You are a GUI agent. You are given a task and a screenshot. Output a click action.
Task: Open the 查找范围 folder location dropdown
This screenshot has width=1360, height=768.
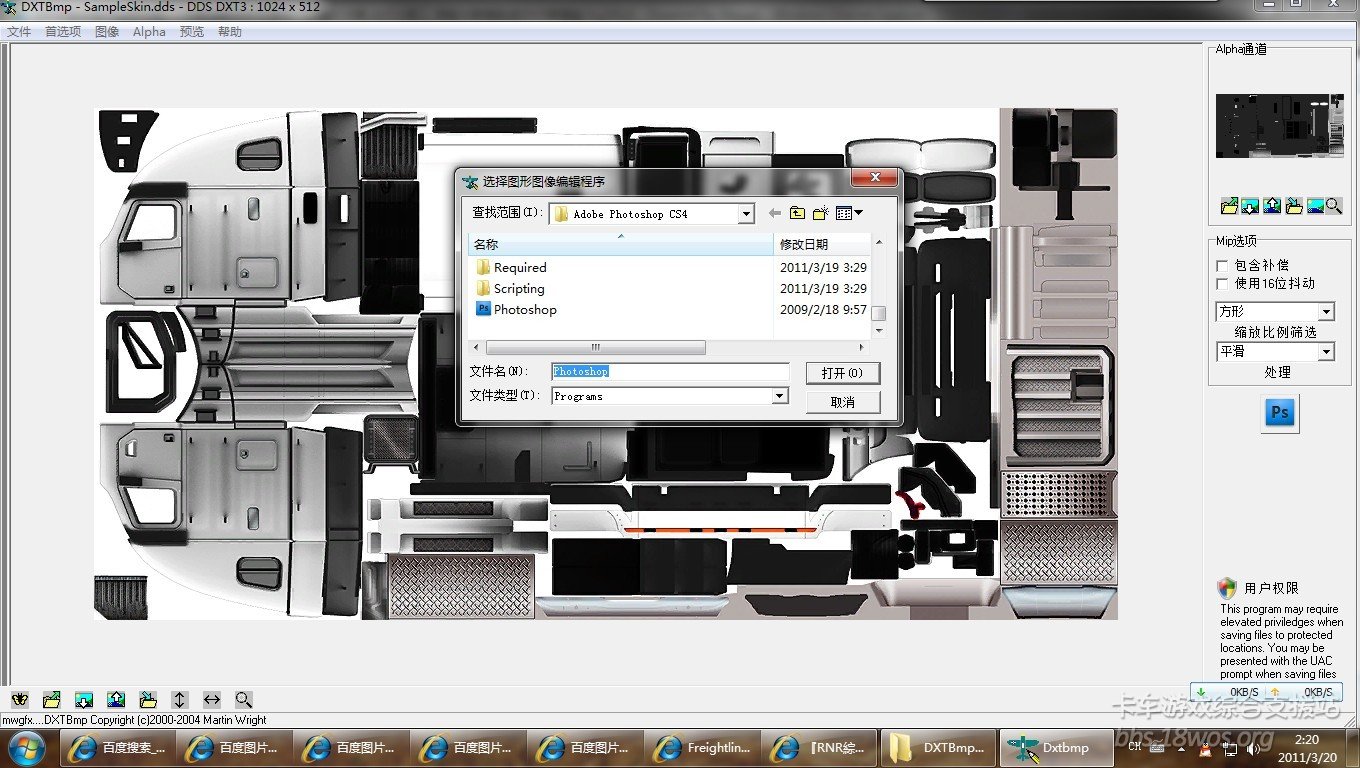(x=746, y=214)
